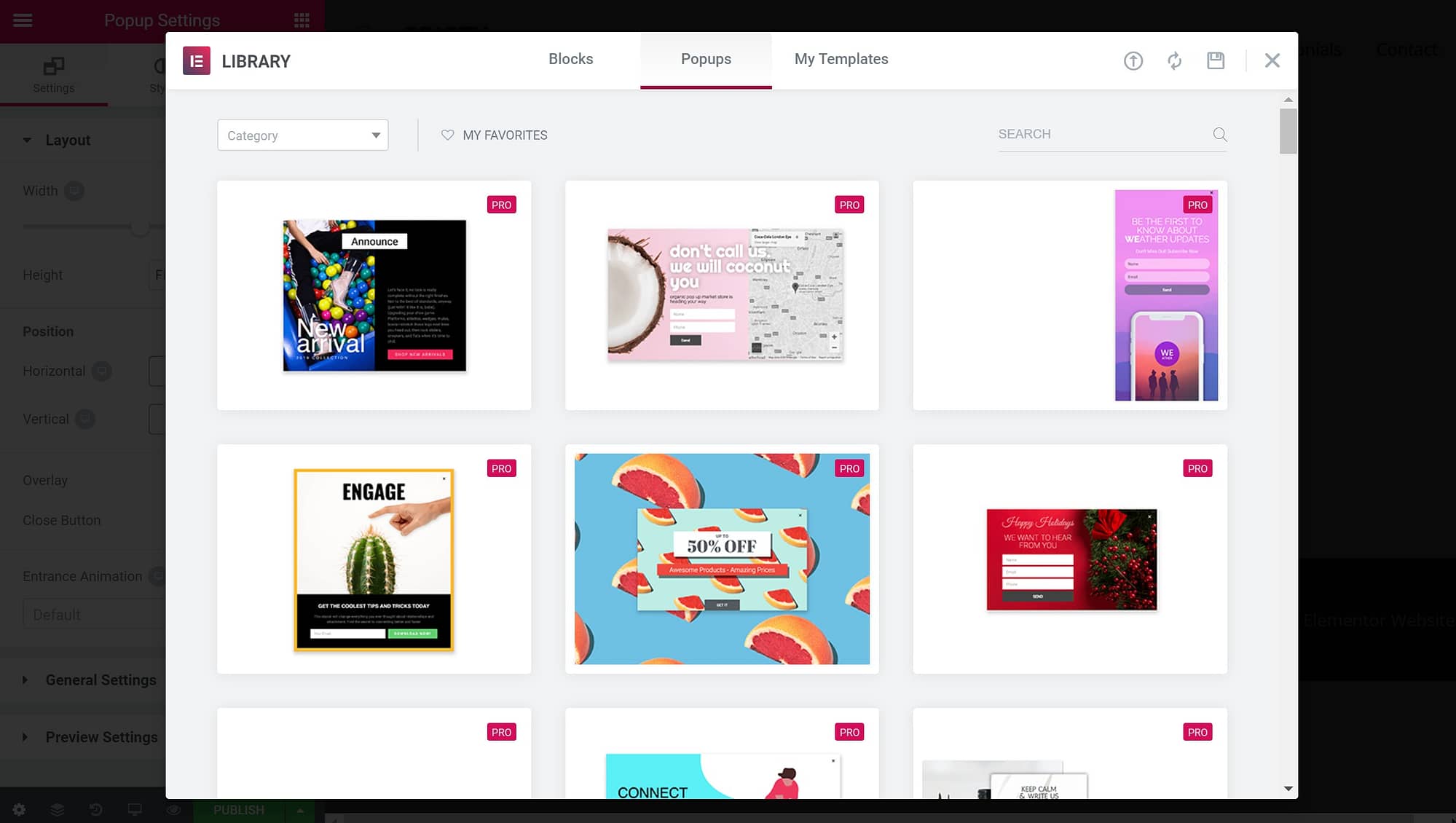Screen dimensions: 1456x823
Task: Toggle the MY FAVORITES filter
Action: [x=493, y=135]
